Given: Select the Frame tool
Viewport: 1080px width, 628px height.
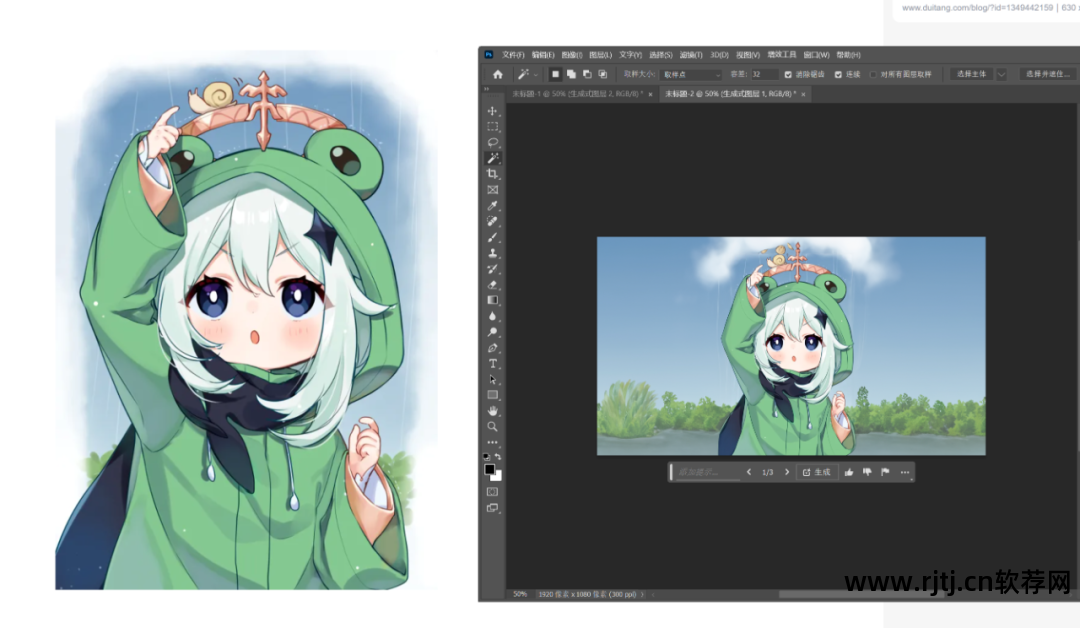Looking at the screenshot, I should coord(492,190).
